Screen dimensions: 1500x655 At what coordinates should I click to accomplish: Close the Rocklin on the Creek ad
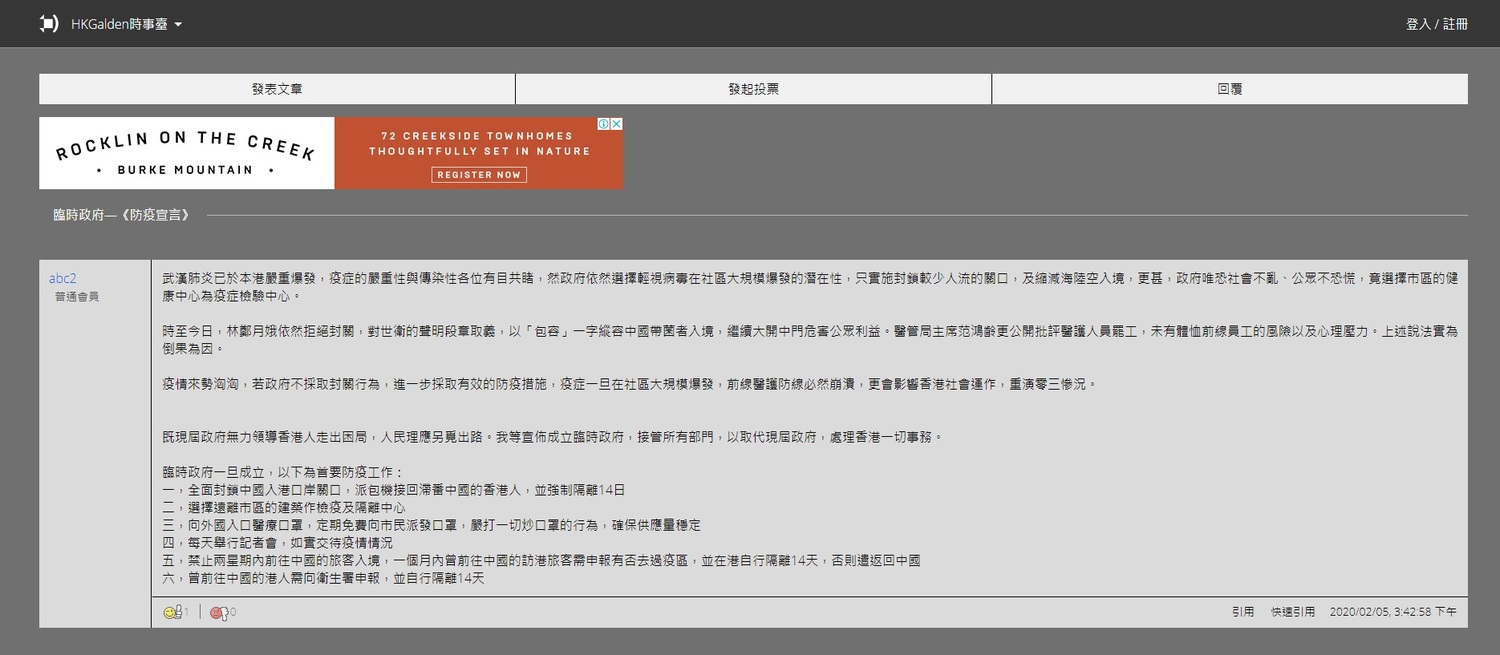[x=617, y=124]
